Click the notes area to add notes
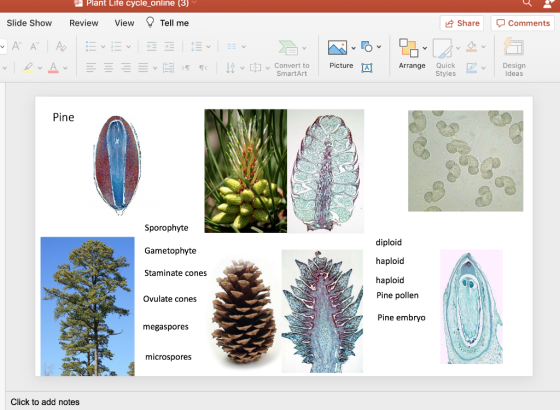Viewport: 560px width, 410px height. click(x=45, y=402)
